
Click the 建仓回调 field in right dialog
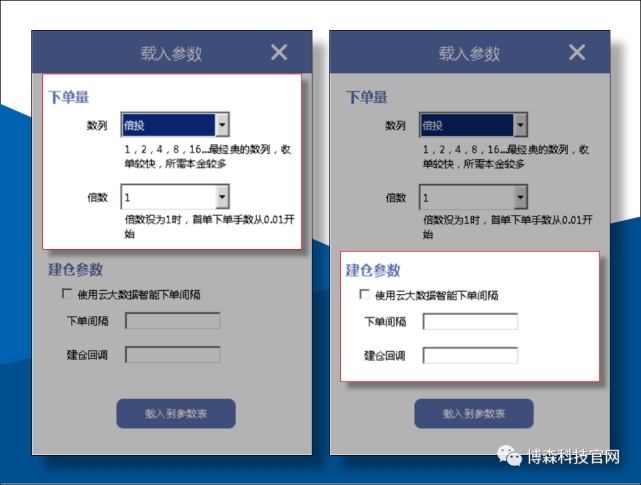[x=470, y=355]
